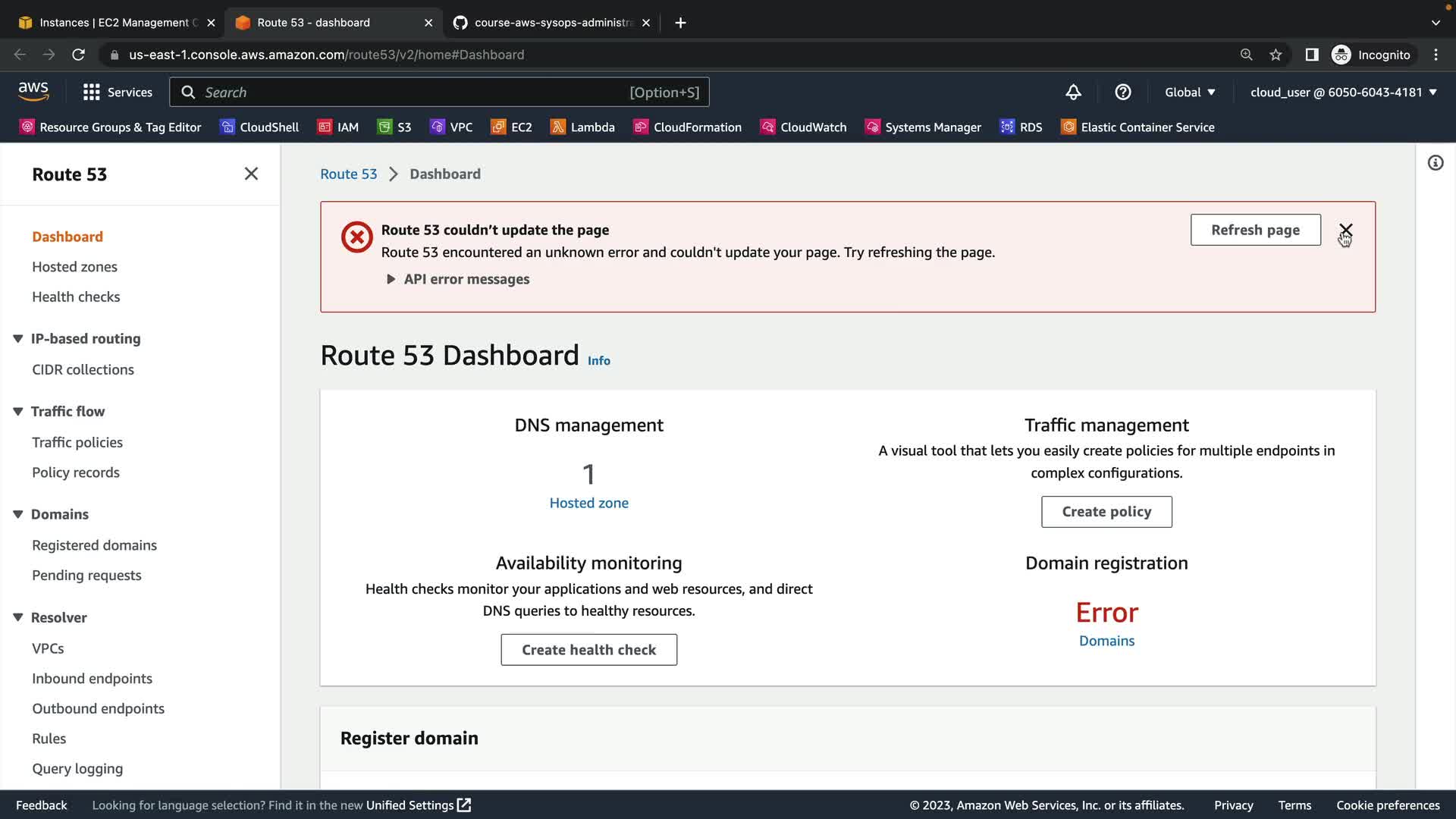Click the AWS help question mark icon

pyautogui.click(x=1123, y=93)
